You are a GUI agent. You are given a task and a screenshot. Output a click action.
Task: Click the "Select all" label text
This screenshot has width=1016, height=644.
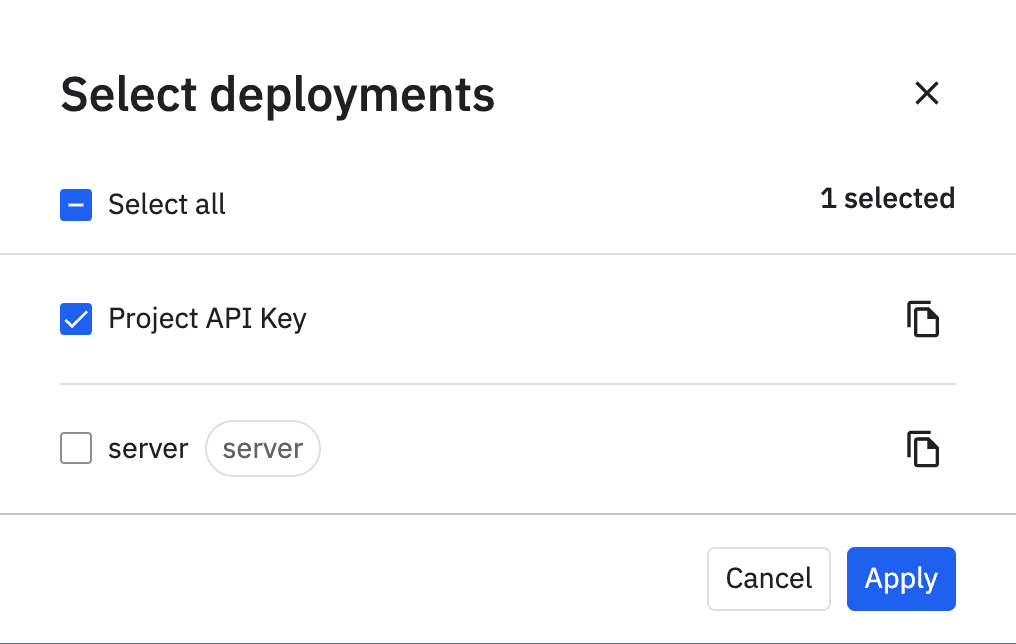pyautogui.click(x=166, y=205)
